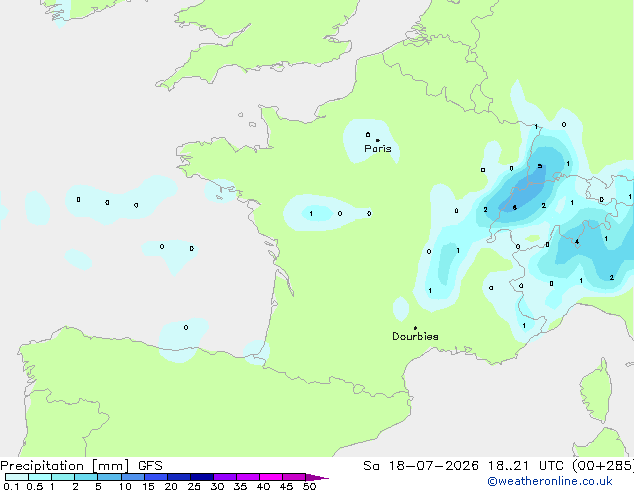Click the legend tick label "0.1"
Viewport: 634px width, 490px height.
click(11, 486)
